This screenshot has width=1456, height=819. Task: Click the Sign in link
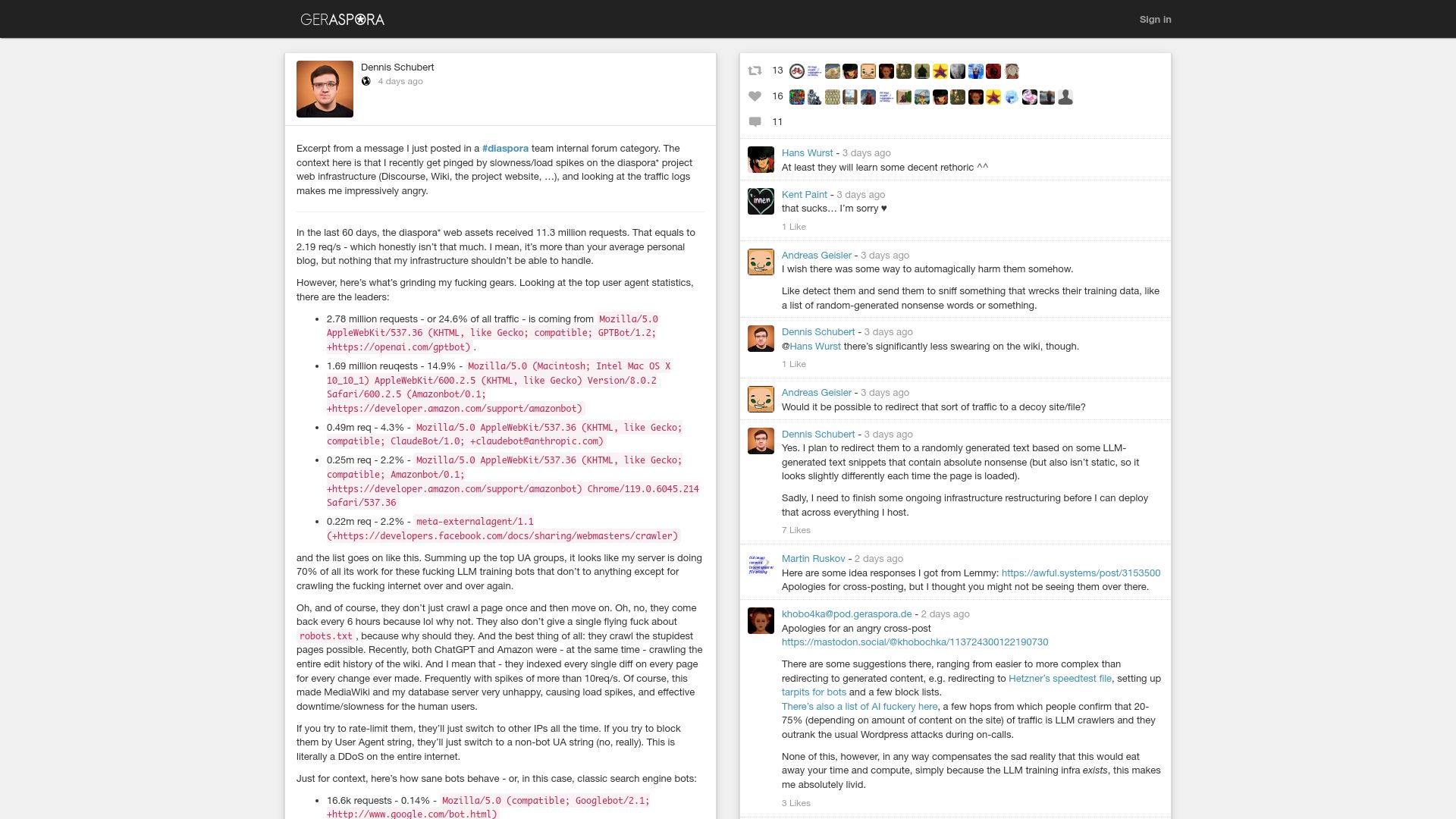(x=1155, y=20)
